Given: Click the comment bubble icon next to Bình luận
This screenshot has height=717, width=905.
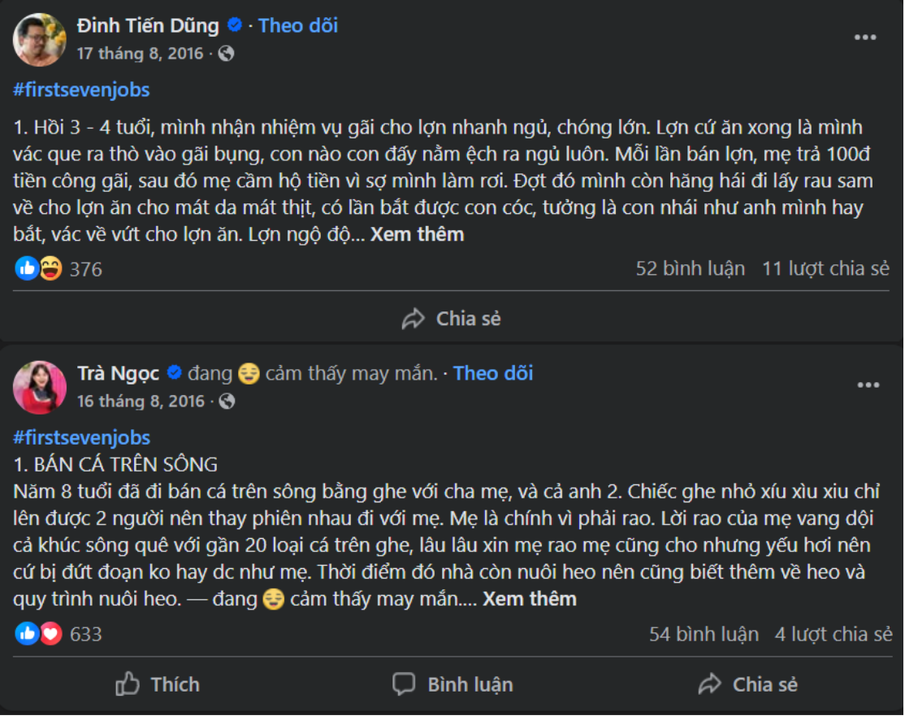Looking at the screenshot, I should tap(404, 685).
